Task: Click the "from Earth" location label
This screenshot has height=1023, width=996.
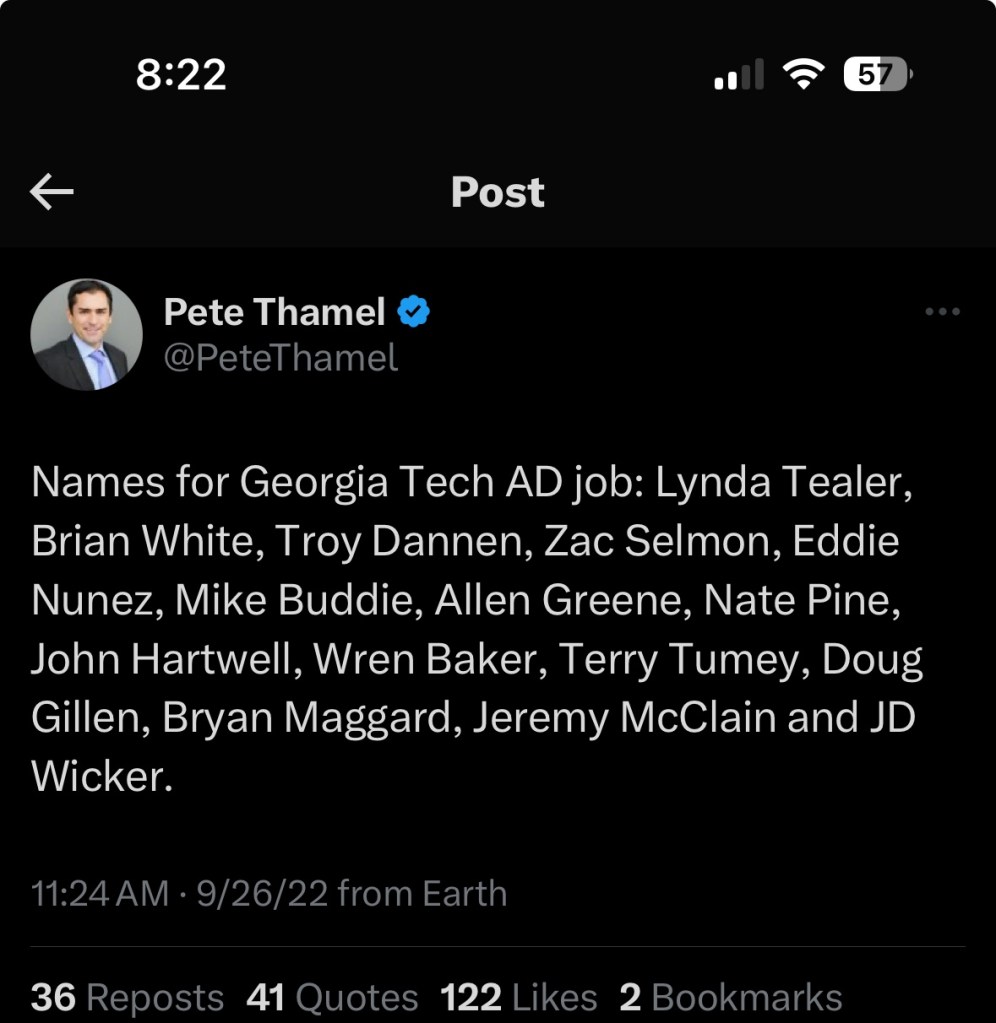Action: pyautogui.click(x=422, y=893)
